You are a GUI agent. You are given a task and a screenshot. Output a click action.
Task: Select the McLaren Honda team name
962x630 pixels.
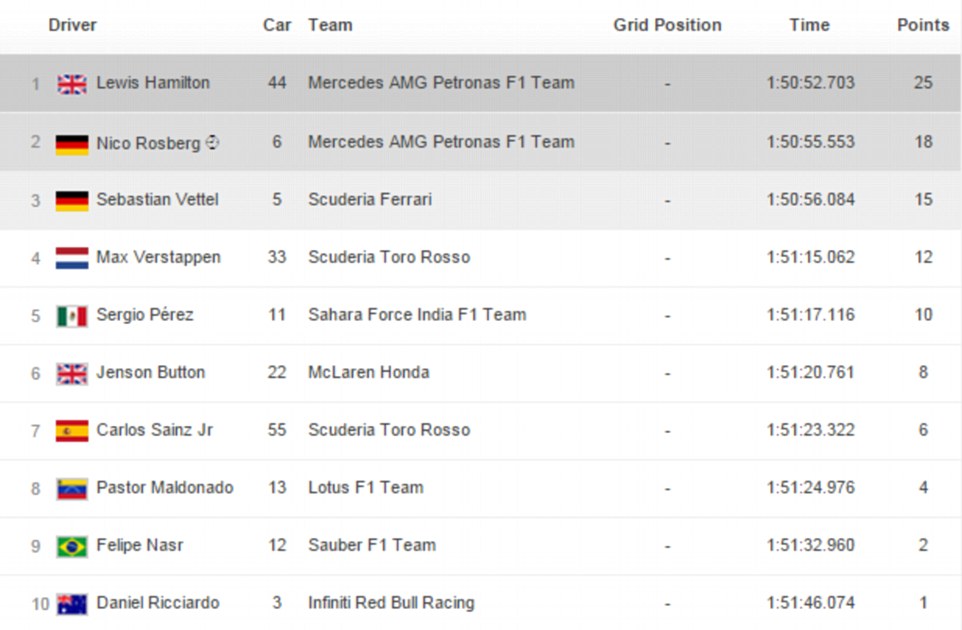[369, 372]
